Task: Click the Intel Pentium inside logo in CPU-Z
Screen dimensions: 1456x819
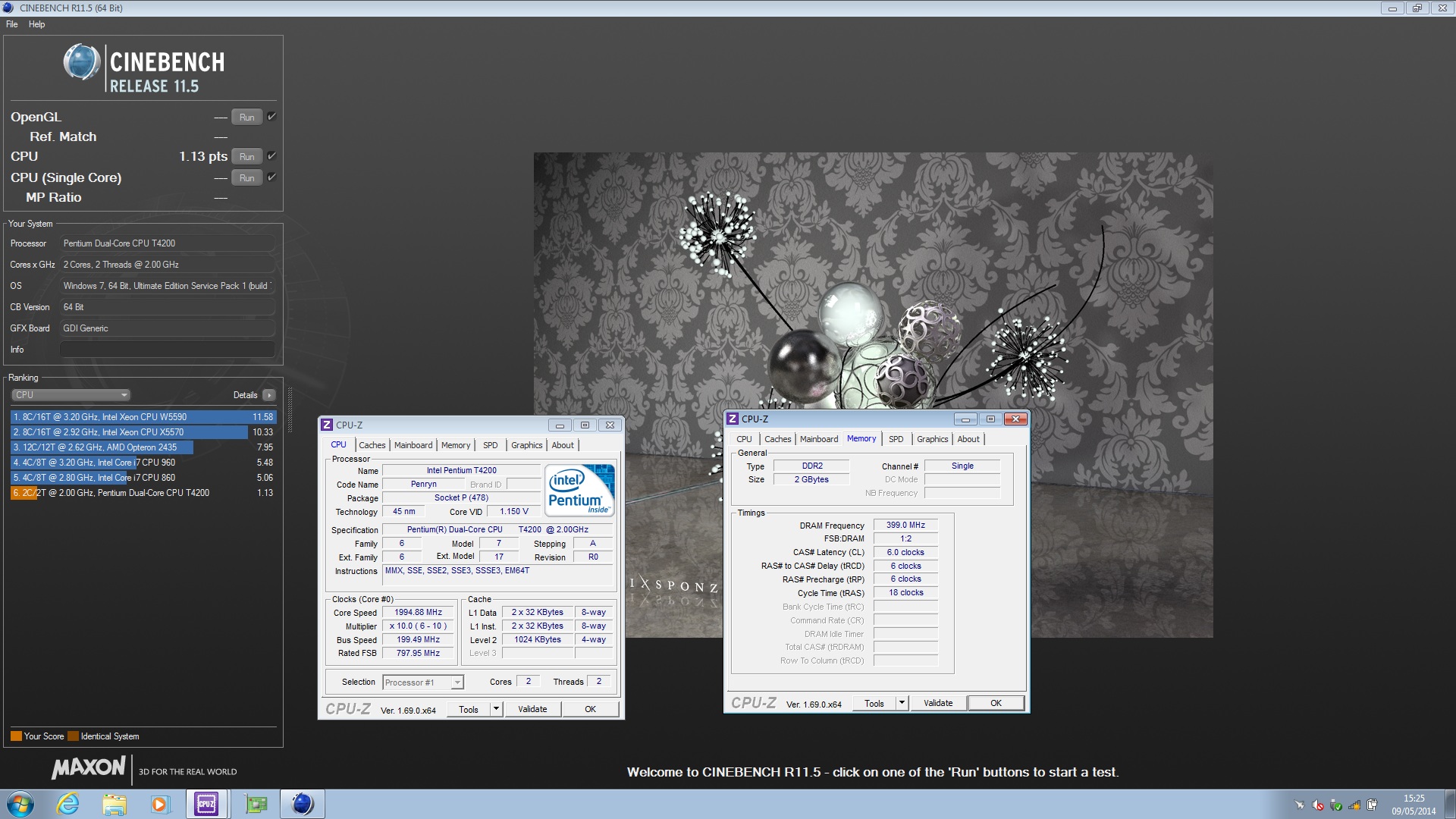Action: coord(579,491)
